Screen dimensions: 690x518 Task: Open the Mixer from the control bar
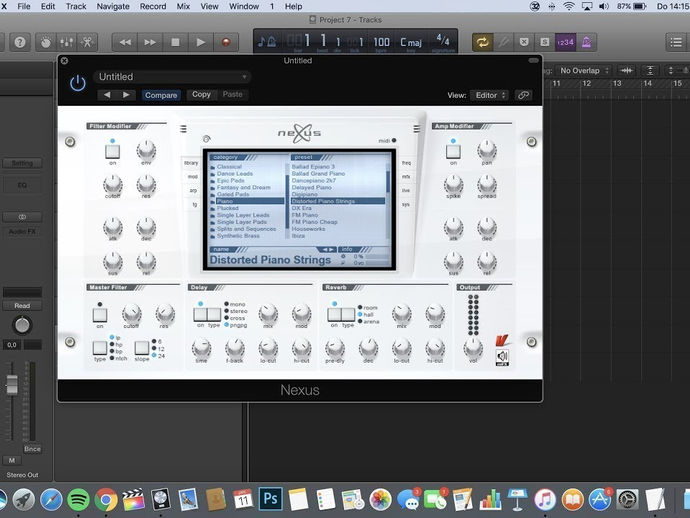click(66, 42)
